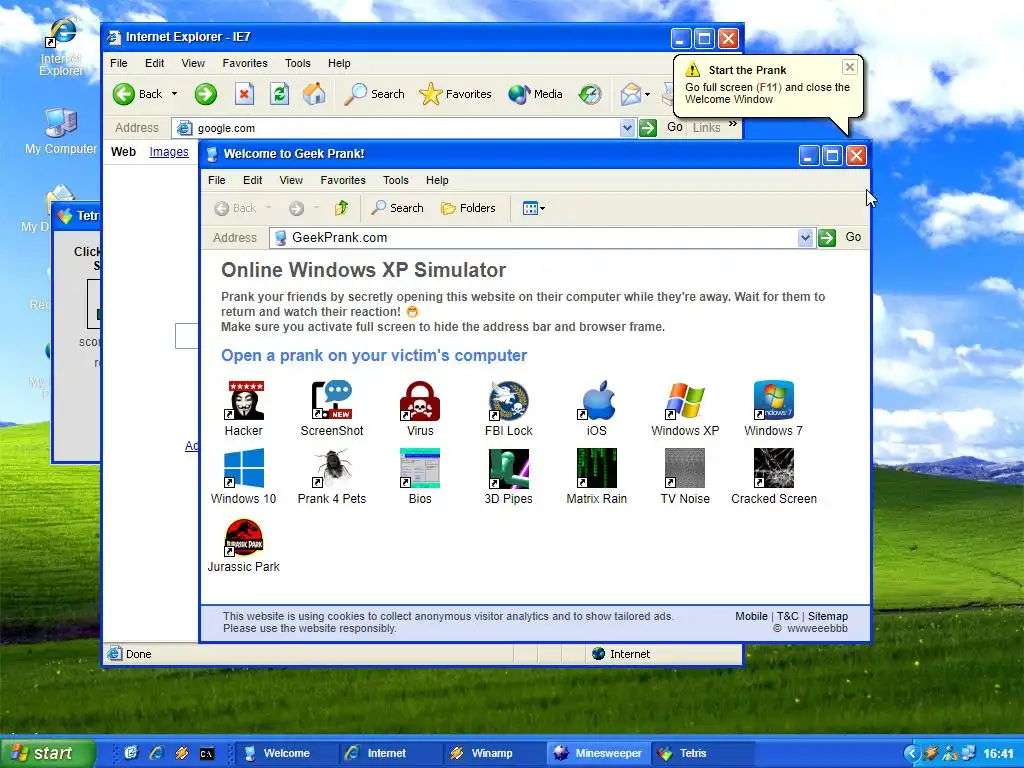Launch the ScreenShot prank icon
The image size is (1024, 768).
click(x=332, y=408)
